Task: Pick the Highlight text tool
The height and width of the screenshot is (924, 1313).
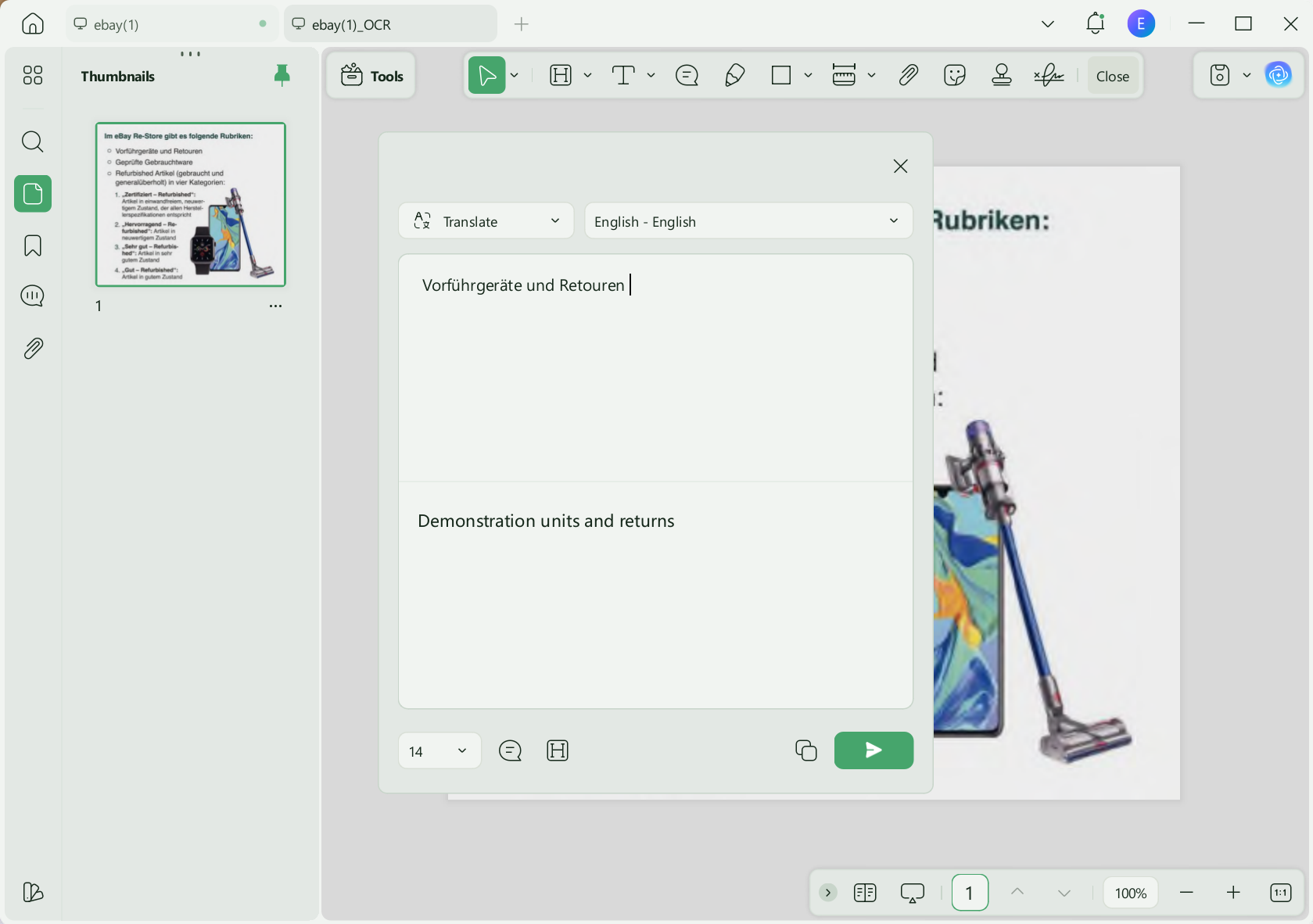Action: [561, 75]
